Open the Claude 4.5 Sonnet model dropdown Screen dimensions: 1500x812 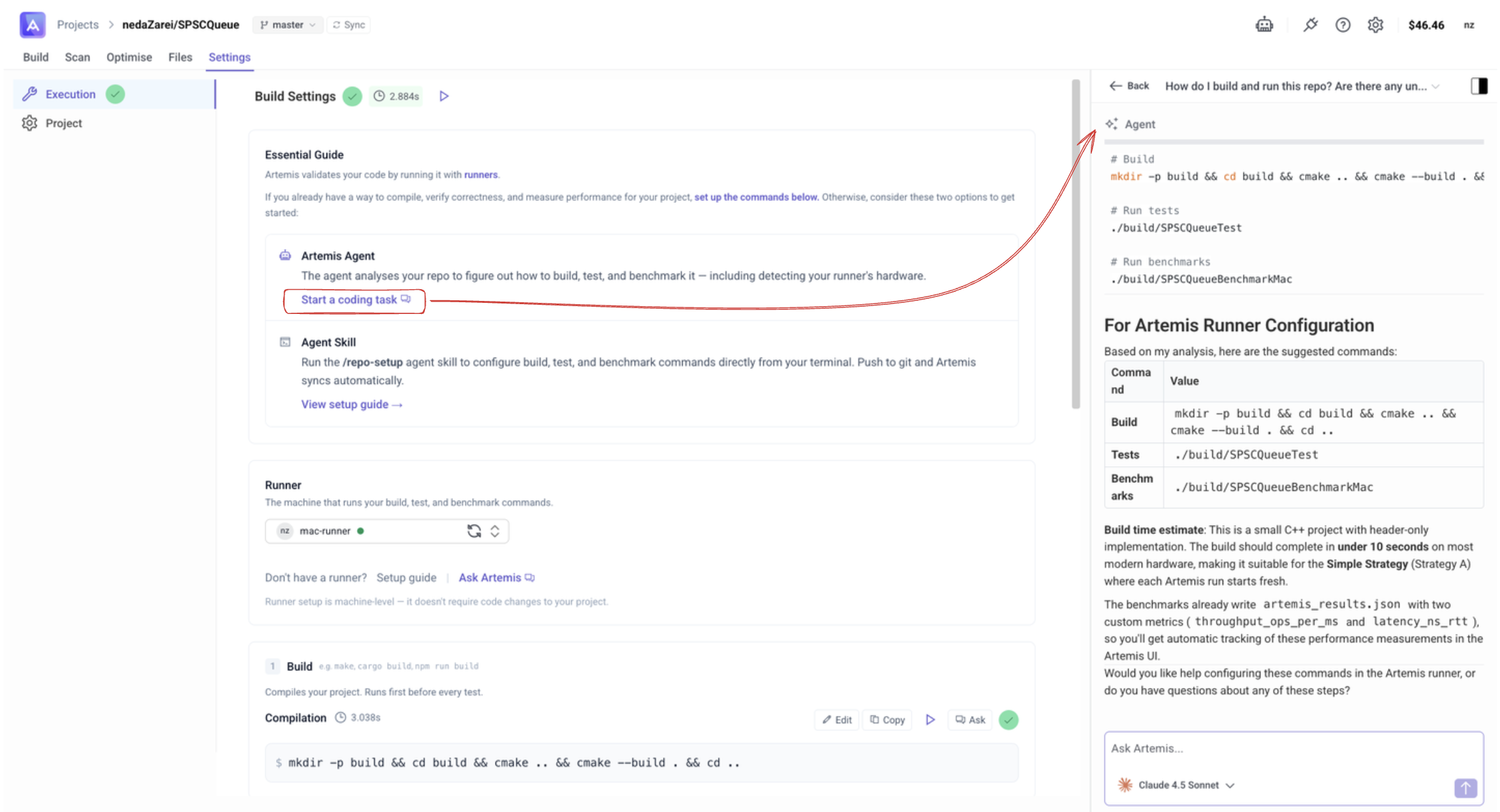tap(1176, 785)
